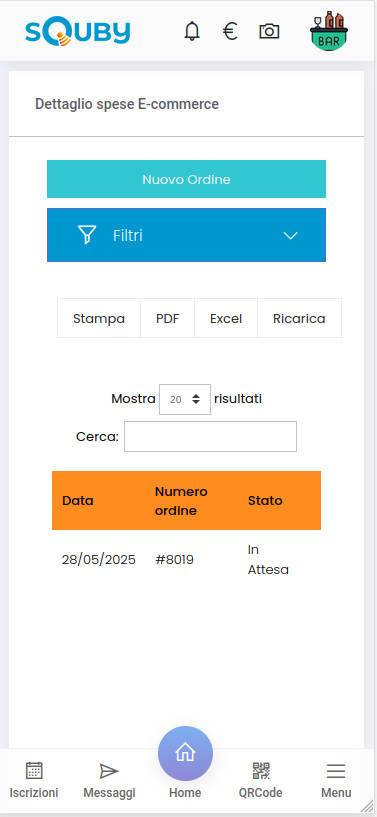The height and width of the screenshot is (817, 377).
Task: Open the Mostra results count dropdown
Action: click(185, 400)
